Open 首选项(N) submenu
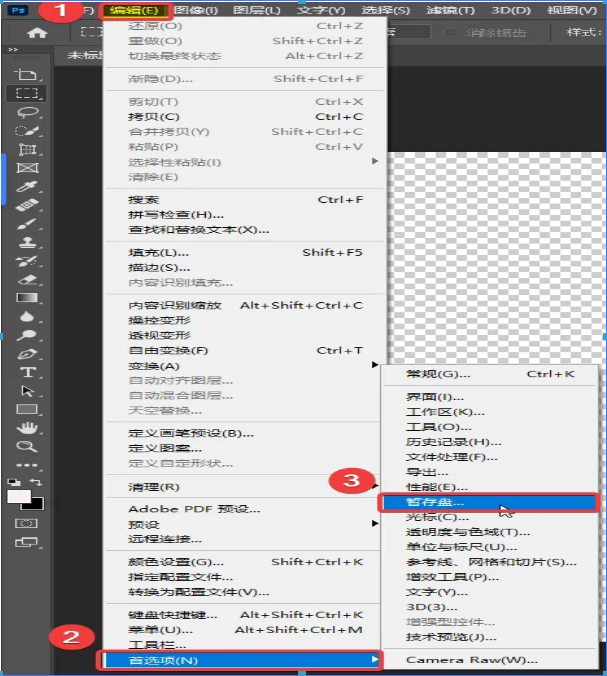 click(x=243, y=660)
